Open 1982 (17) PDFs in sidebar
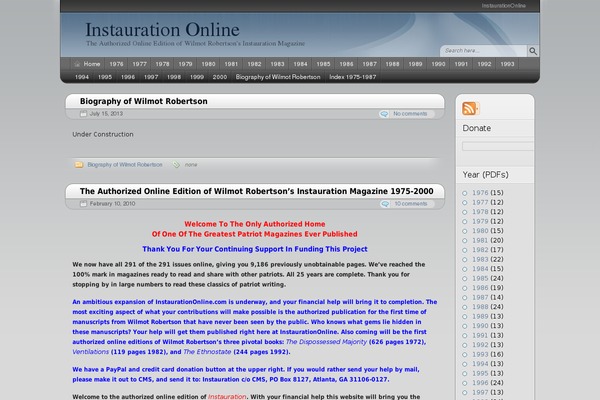600x400 pixels. pos(488,250)
